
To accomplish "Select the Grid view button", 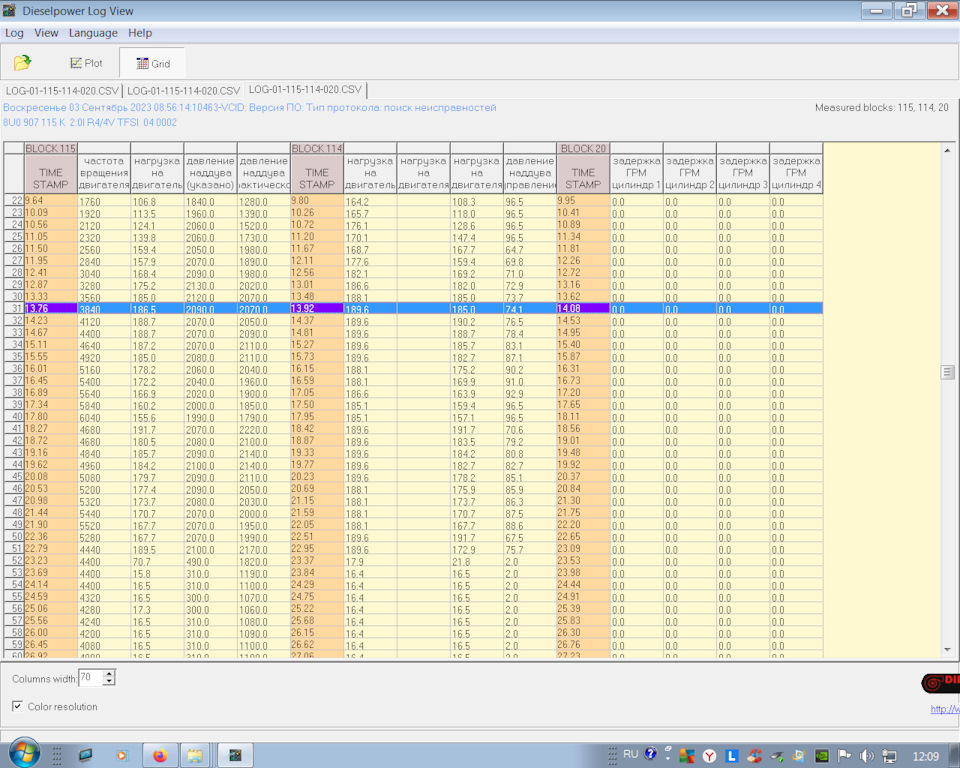I will pos(152,63).
